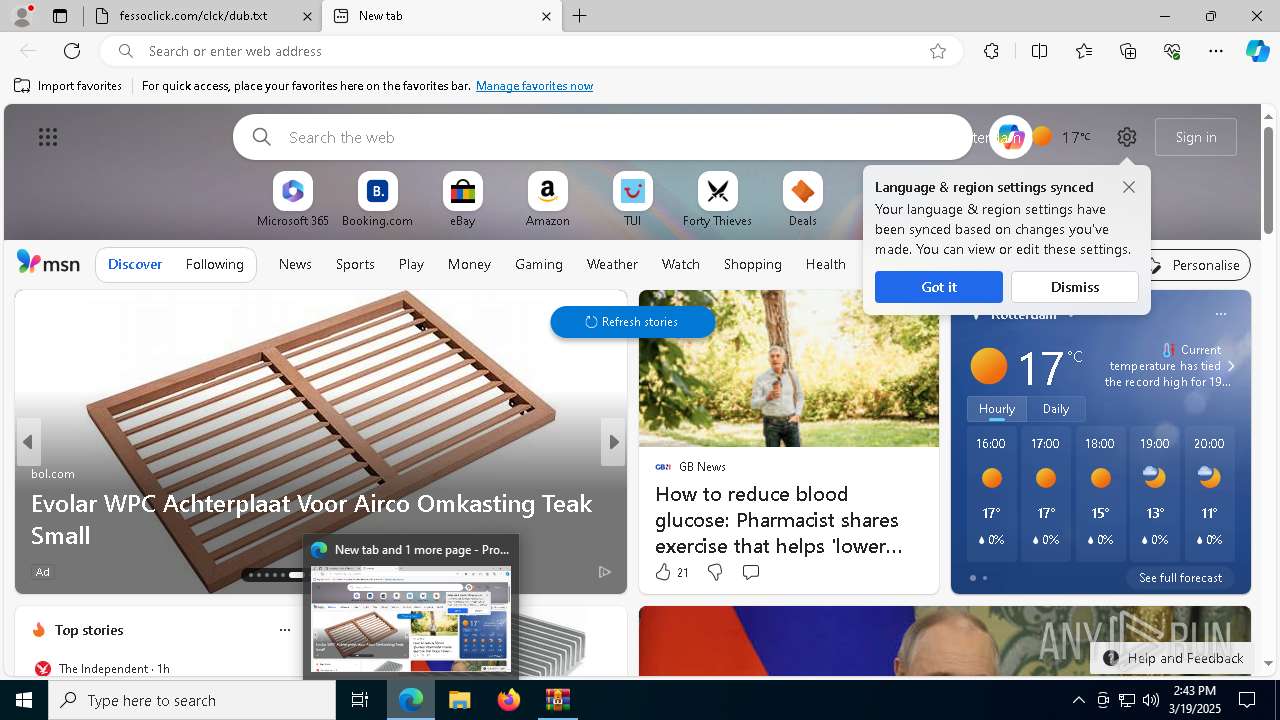Go back with the browser back arrow
This screenshot has height=720, width=1280.
tap(28, 51)
